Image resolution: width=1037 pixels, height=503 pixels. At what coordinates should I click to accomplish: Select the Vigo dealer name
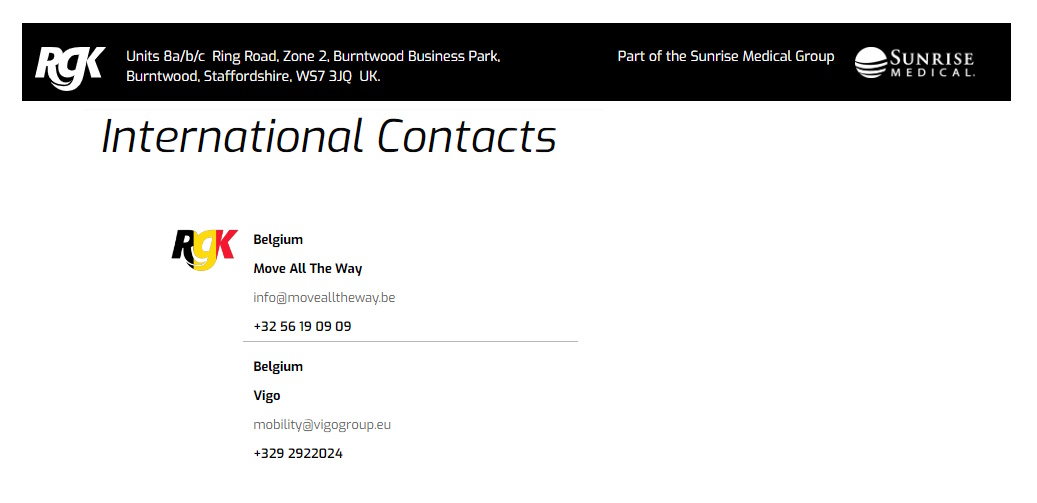(266, 395)
